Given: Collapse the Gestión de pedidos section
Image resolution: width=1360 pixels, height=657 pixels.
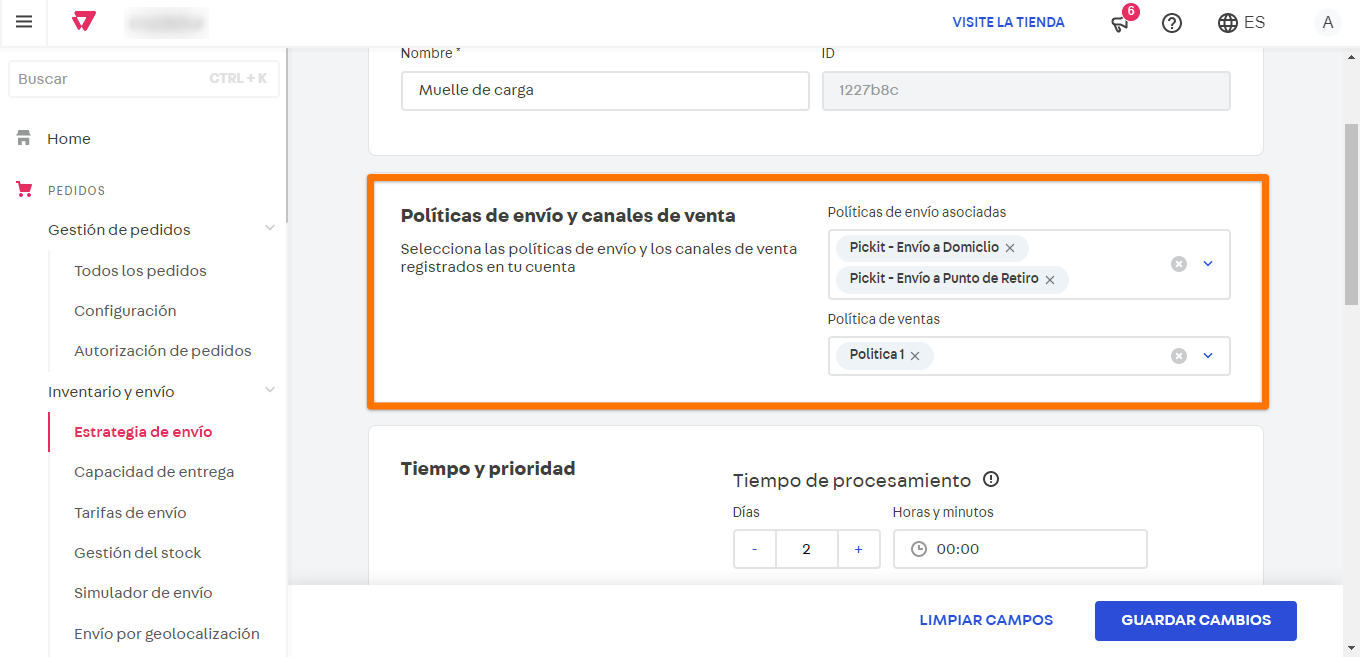Looking at the screenshot, I should (x=269, y=228).
